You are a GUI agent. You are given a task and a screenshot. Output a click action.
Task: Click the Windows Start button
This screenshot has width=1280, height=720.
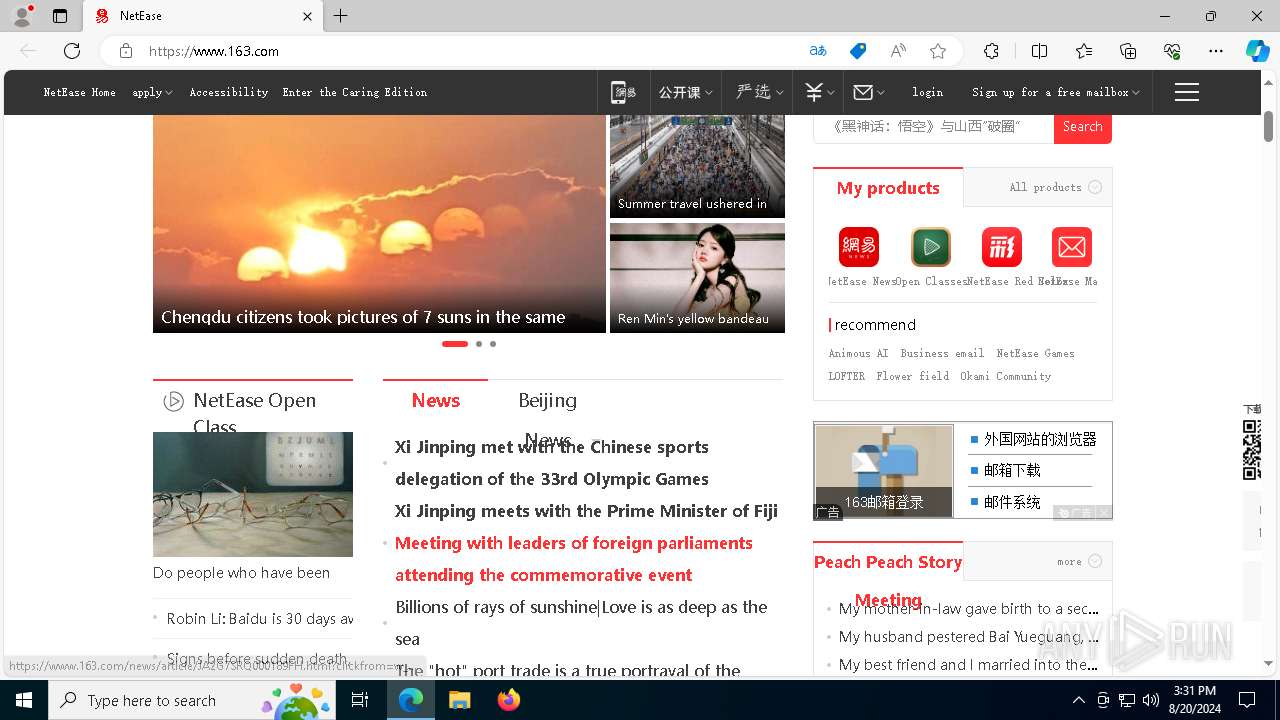tap(24, 700)
